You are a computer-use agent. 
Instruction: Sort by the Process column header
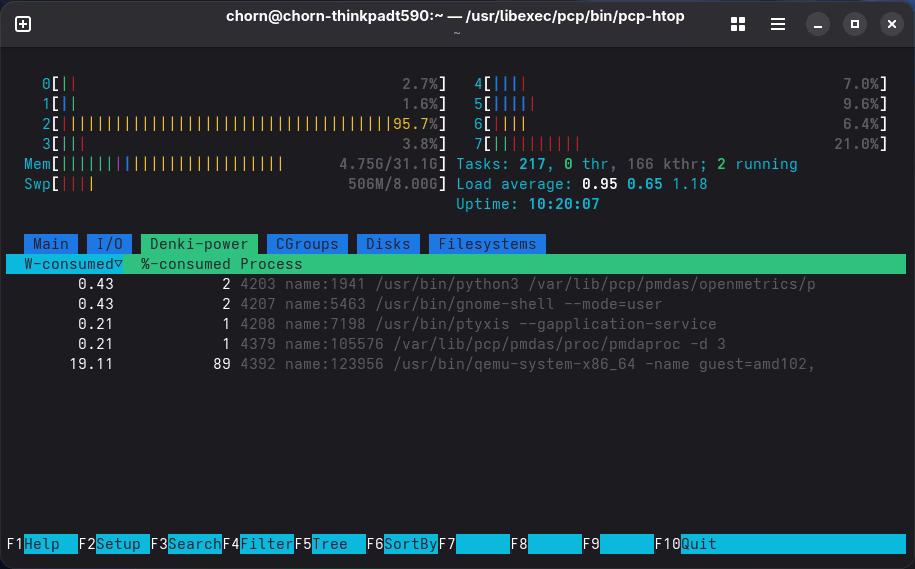click(271, 264)
